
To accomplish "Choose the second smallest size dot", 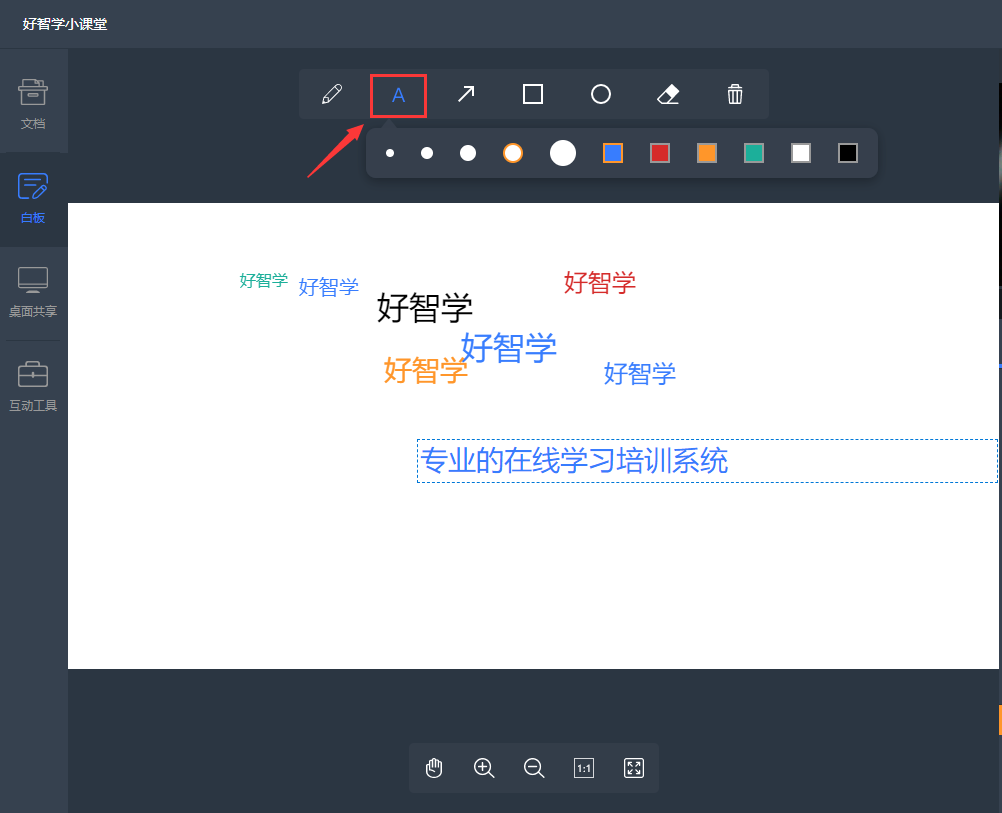I will tap(427, 153).
